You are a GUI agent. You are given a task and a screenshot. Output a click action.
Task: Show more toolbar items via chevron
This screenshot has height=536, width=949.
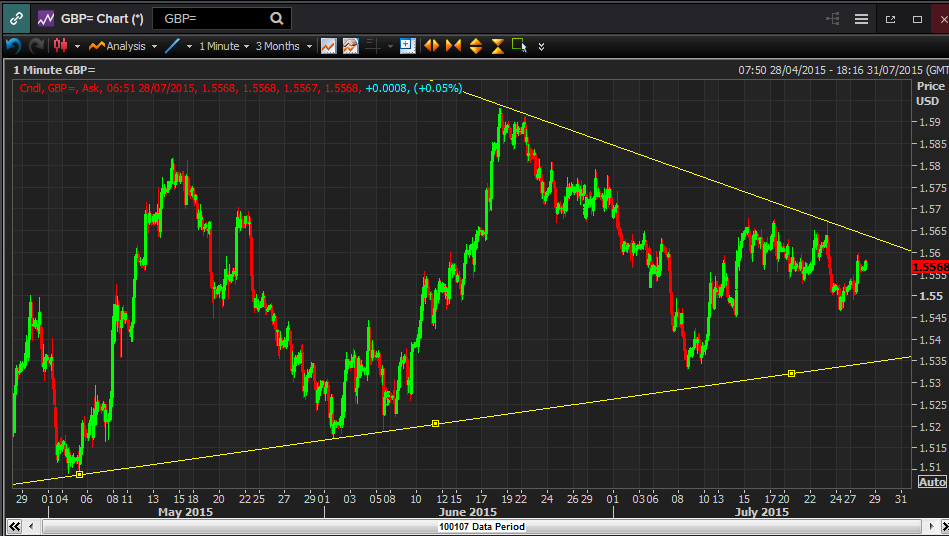(541, 47)
